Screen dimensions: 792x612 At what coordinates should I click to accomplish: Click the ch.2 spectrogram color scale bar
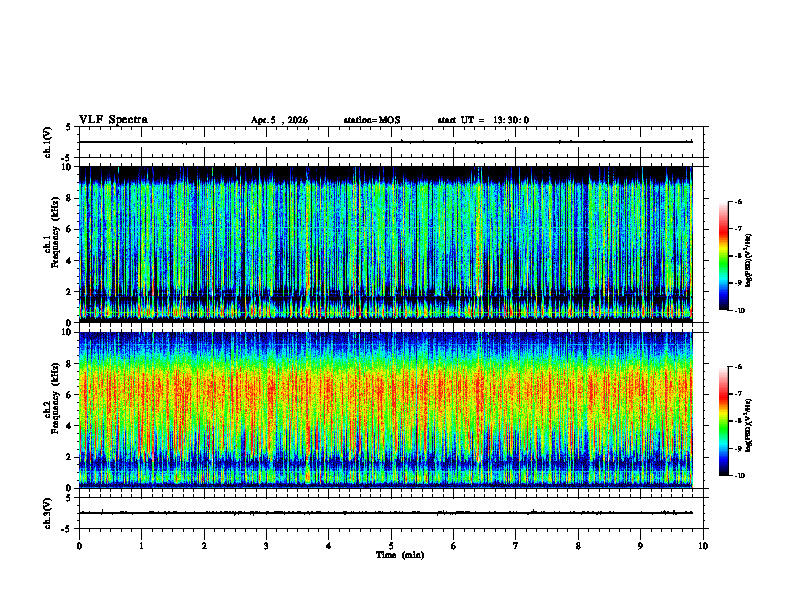[x=723, y=421]
